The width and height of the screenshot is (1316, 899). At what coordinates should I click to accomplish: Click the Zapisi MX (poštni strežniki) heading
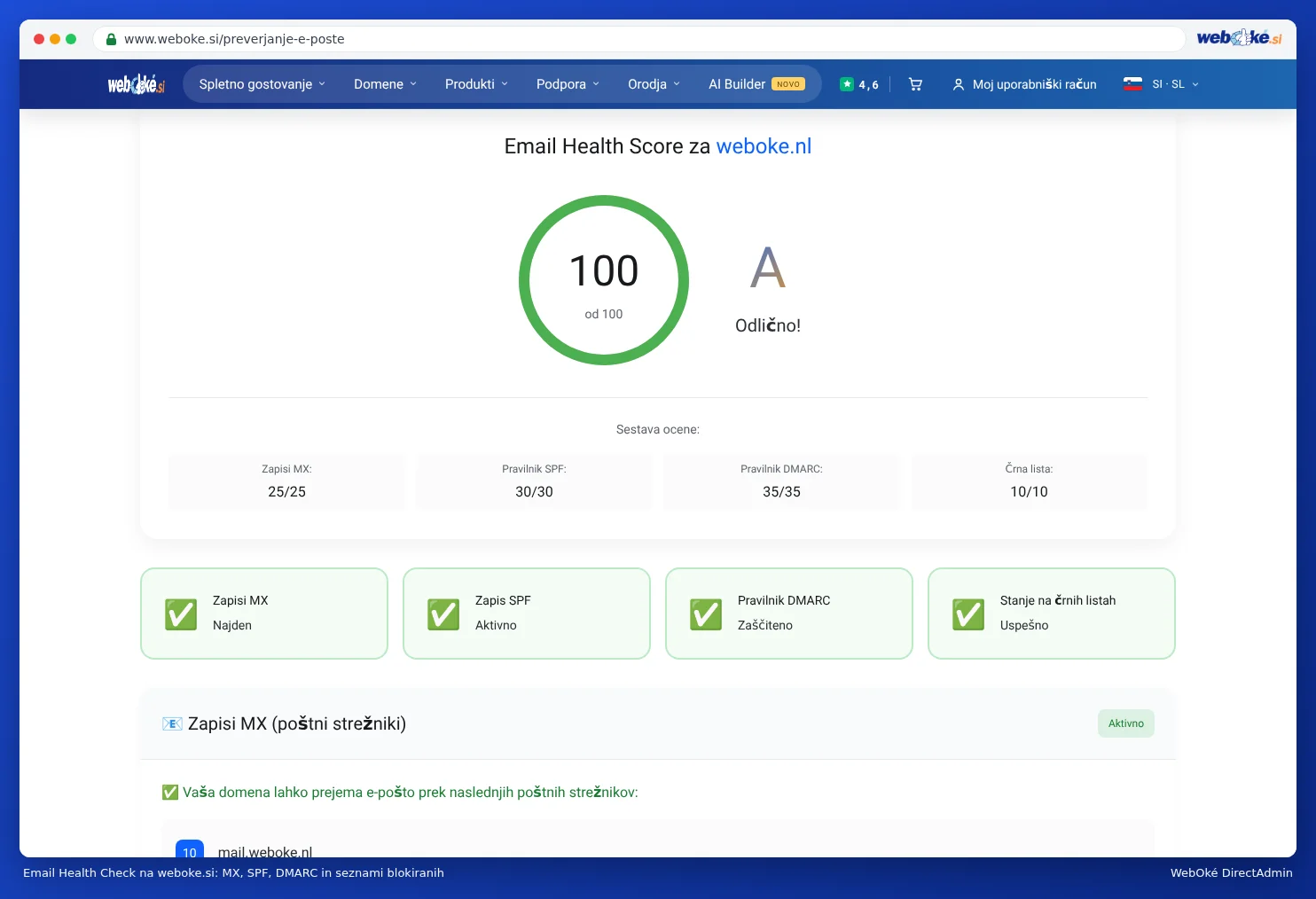click(297, 723)
